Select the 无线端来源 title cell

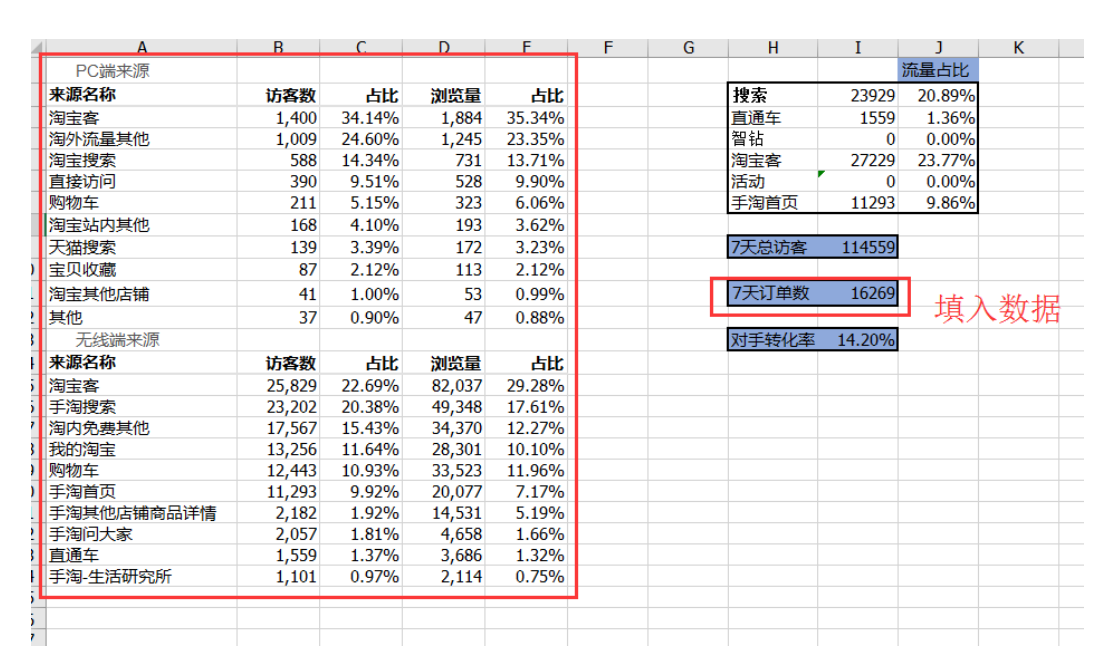pos(120,339)
